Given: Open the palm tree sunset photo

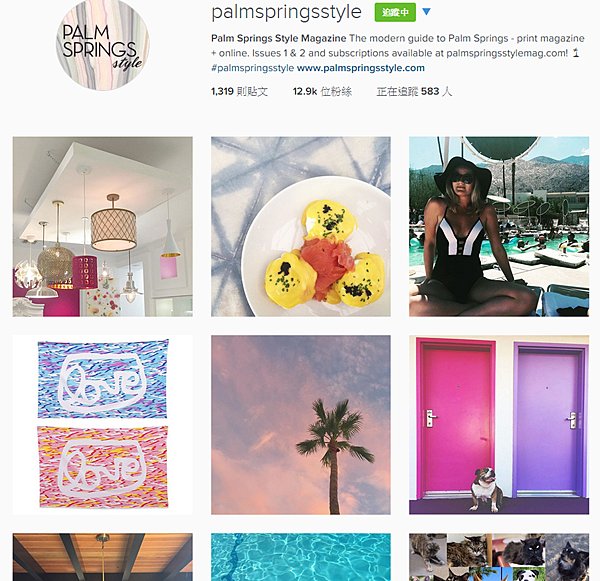Looking at the screenshot, I should (301, 425).
